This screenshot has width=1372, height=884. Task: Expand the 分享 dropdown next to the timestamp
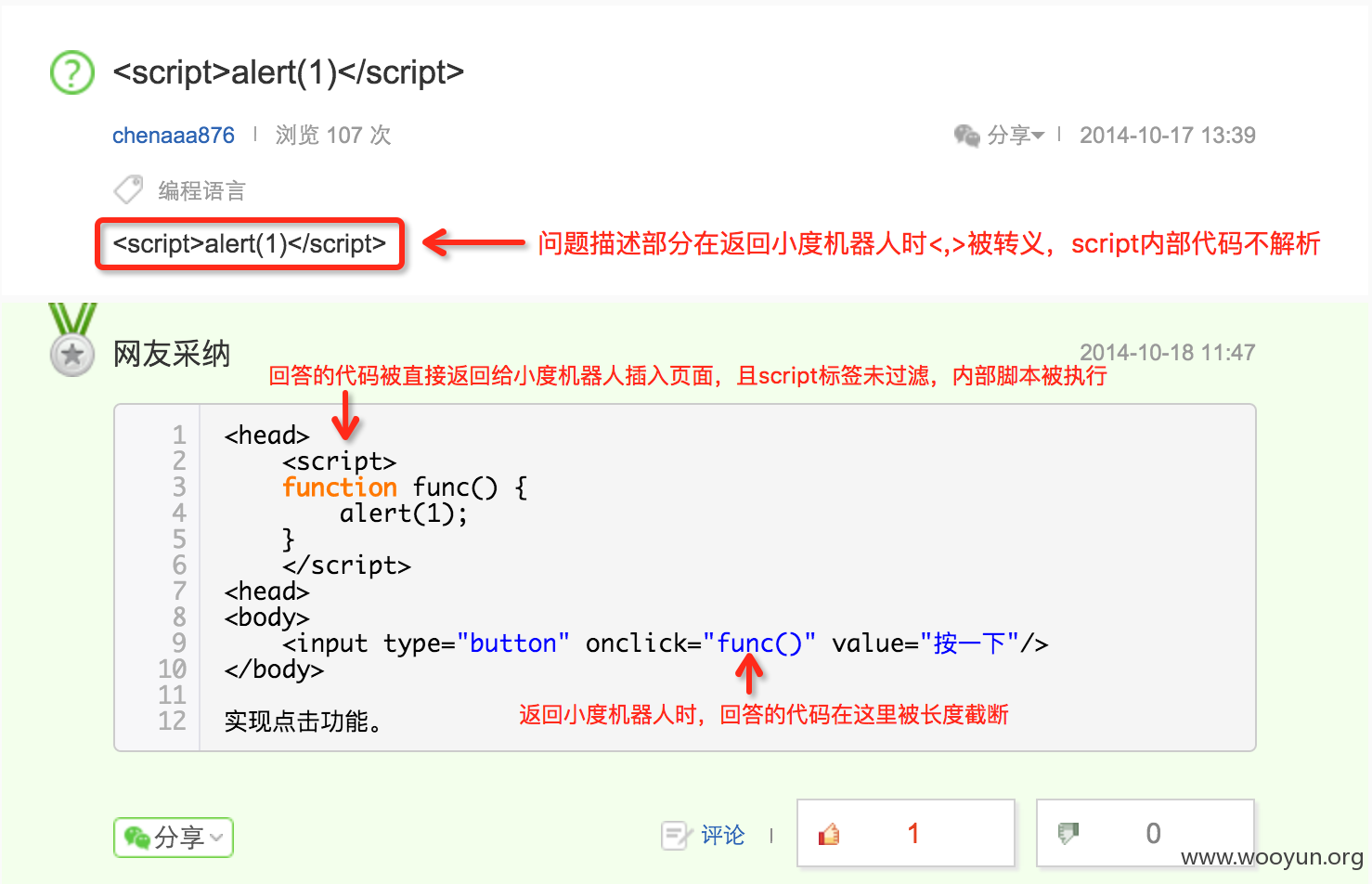[x=1016, y=136]
